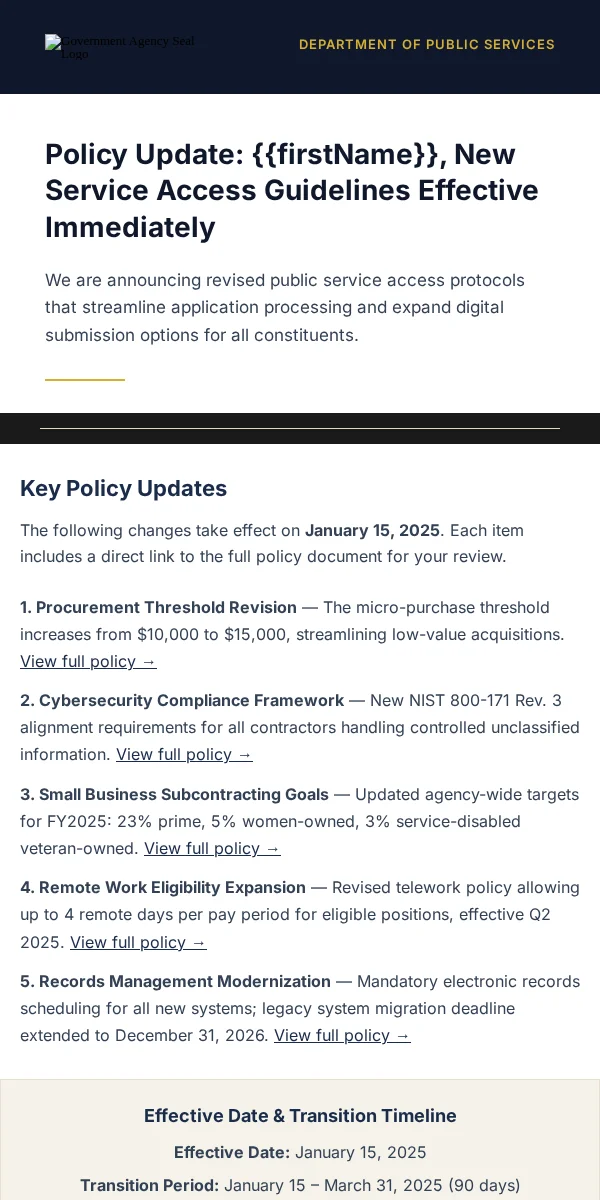Click the Small Business Subcontracting Goals title
The width and height of the screenshot is (600, 1200).
tap(174, 795)
